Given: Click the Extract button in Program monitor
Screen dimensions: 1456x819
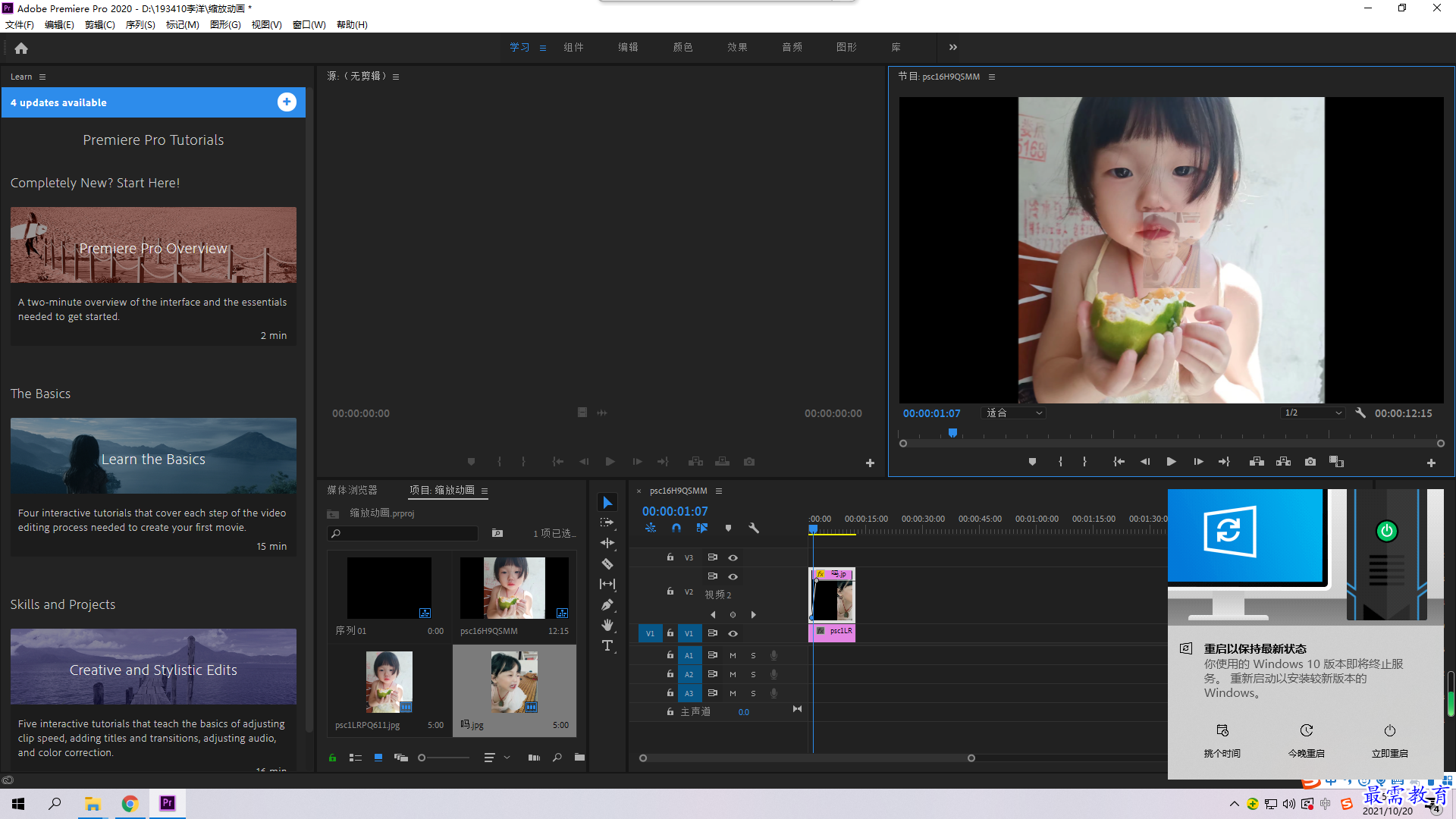Looking at the screenshot, I should click(1283, 462).
